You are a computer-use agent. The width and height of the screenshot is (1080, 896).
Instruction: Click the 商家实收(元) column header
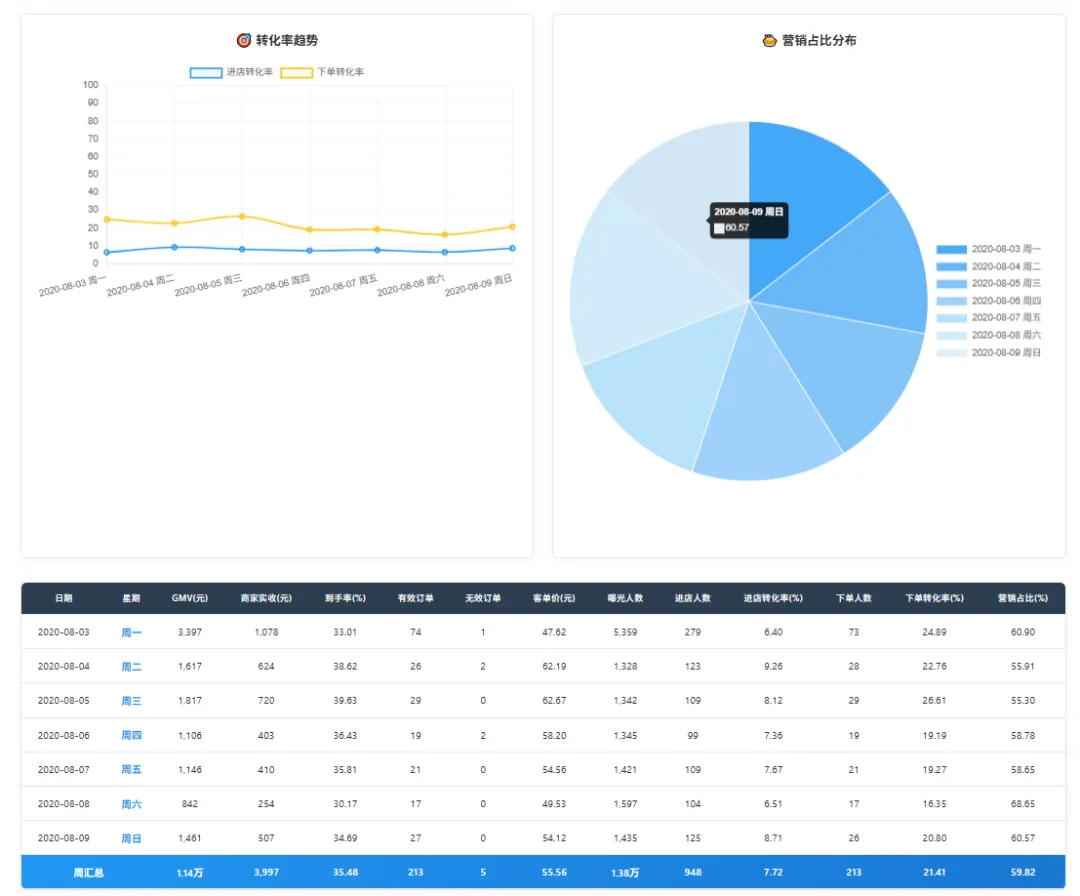[266, 598]
